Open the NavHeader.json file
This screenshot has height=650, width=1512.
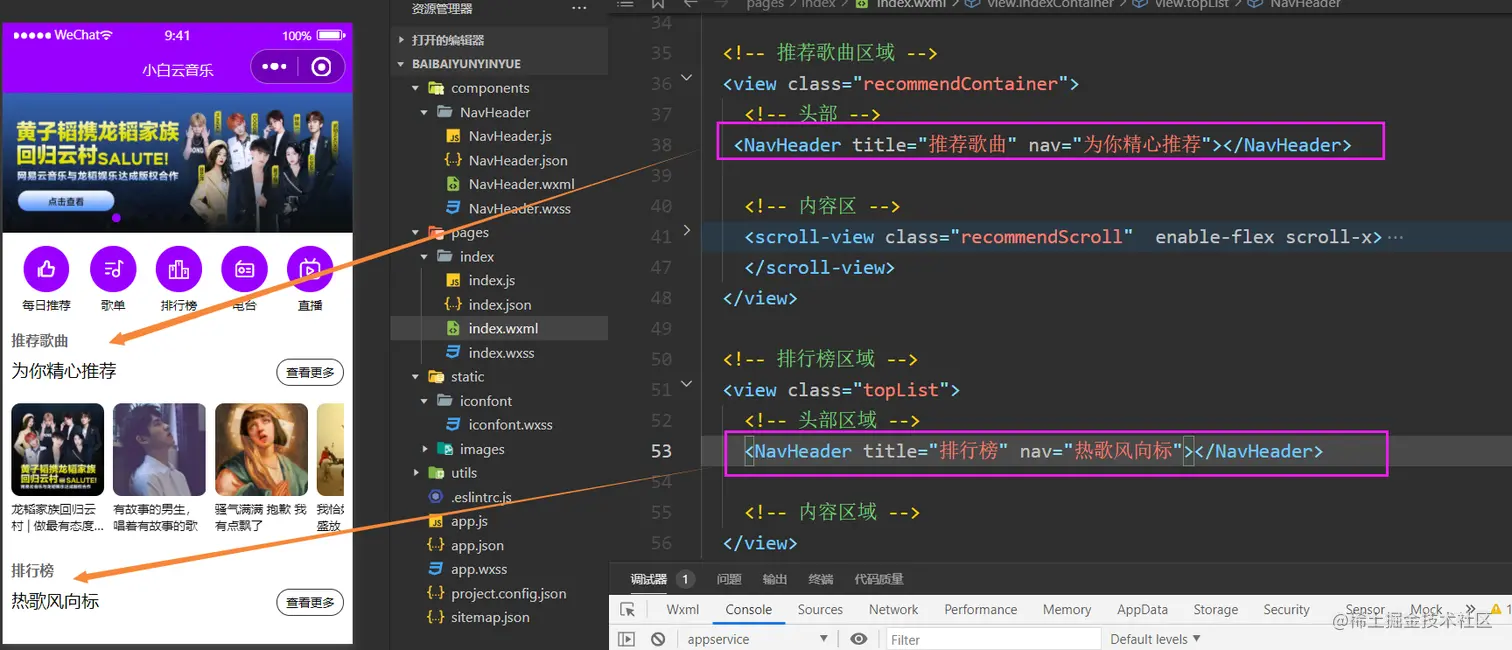pos(499,160)
